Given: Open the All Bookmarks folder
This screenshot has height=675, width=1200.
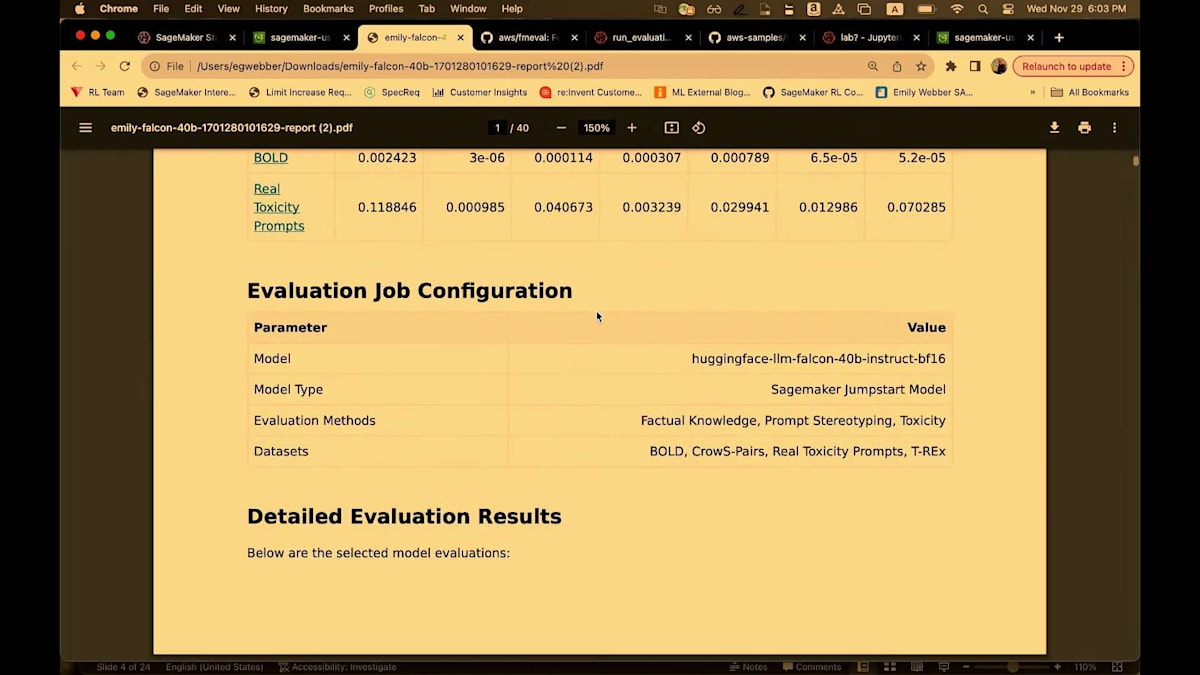Looking at the screenshot, I should pos(1090,92).
